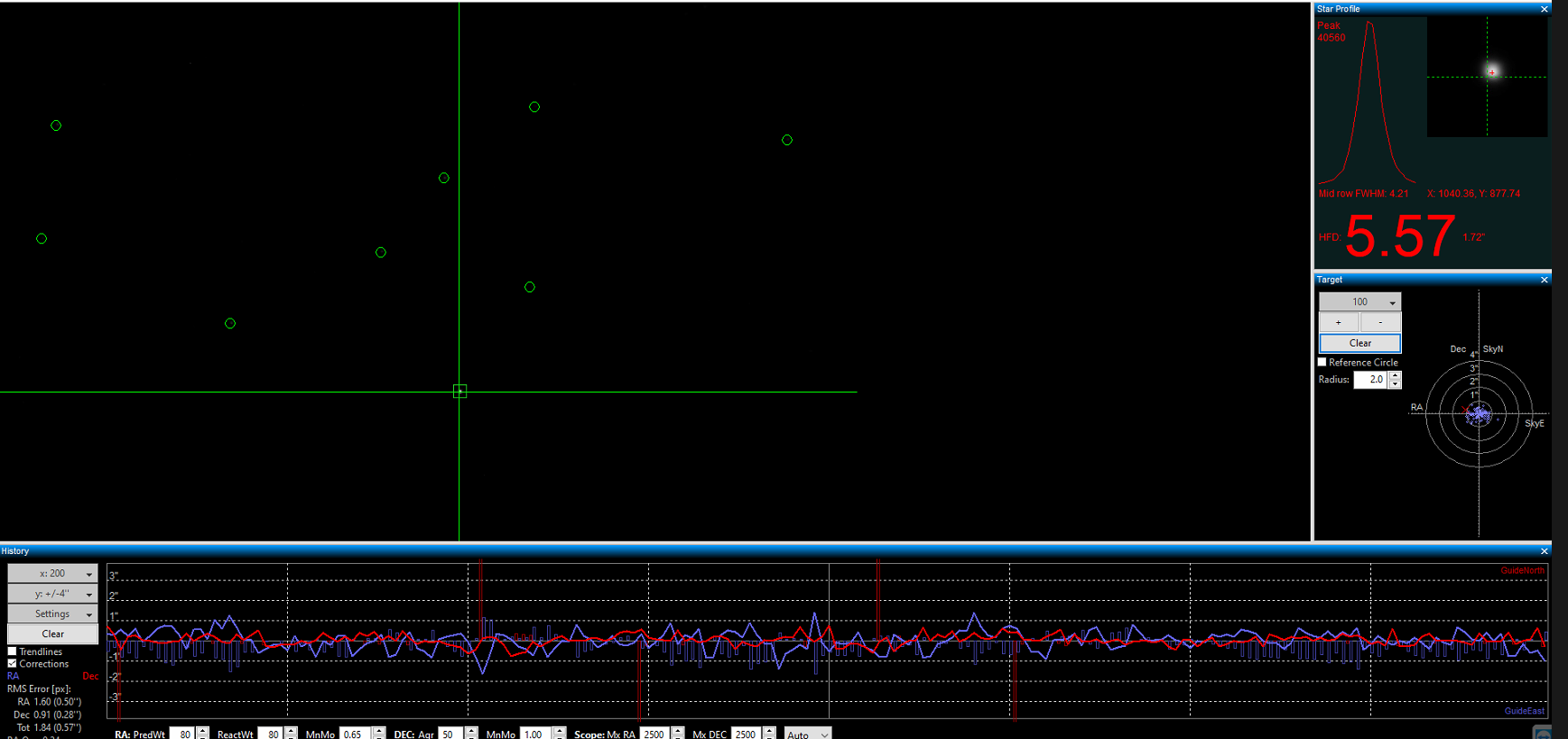Click the red Dec legend label
1568x739 pixels.
tap(90, 676)
